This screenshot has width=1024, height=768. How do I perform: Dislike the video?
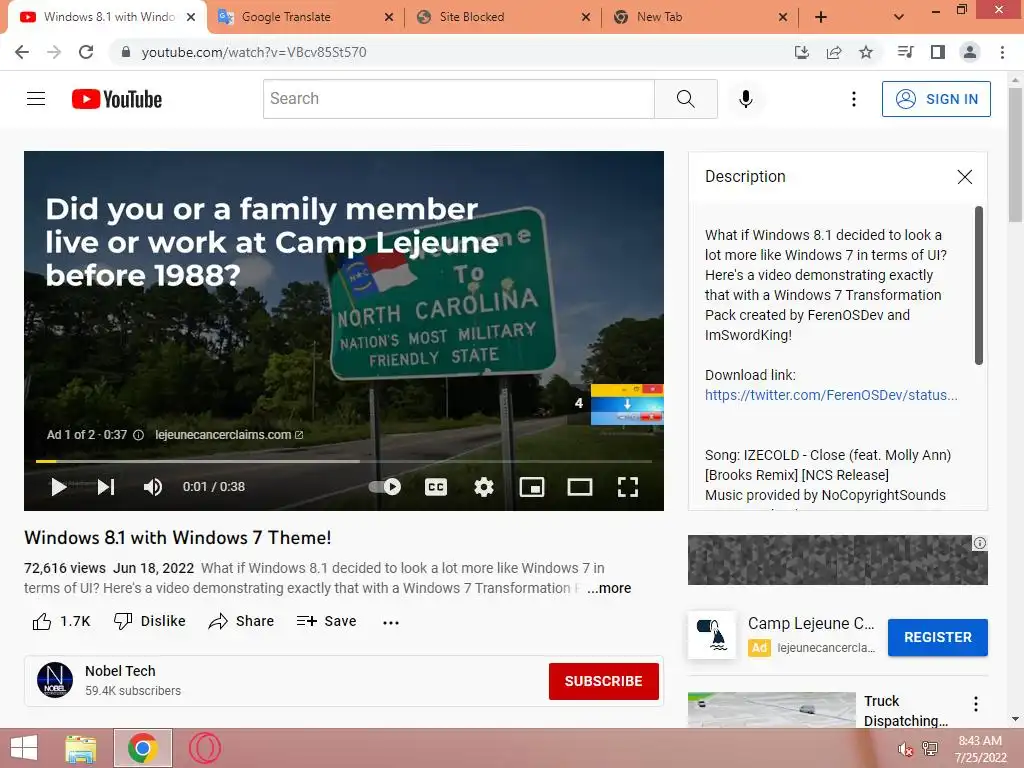pyautogui.click(x=150, y=621)
